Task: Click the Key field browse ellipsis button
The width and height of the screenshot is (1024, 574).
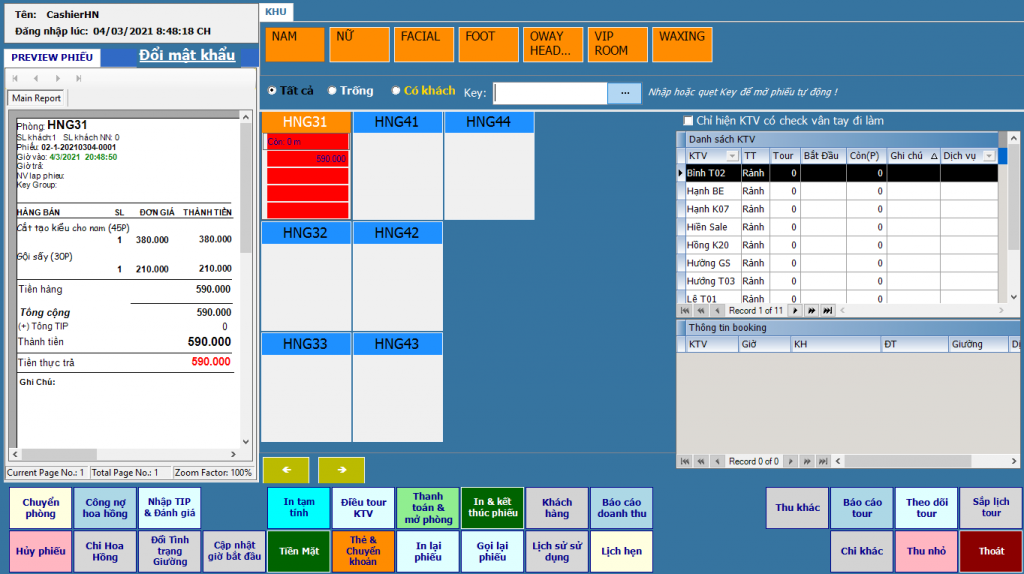Action: click(624, 93)
